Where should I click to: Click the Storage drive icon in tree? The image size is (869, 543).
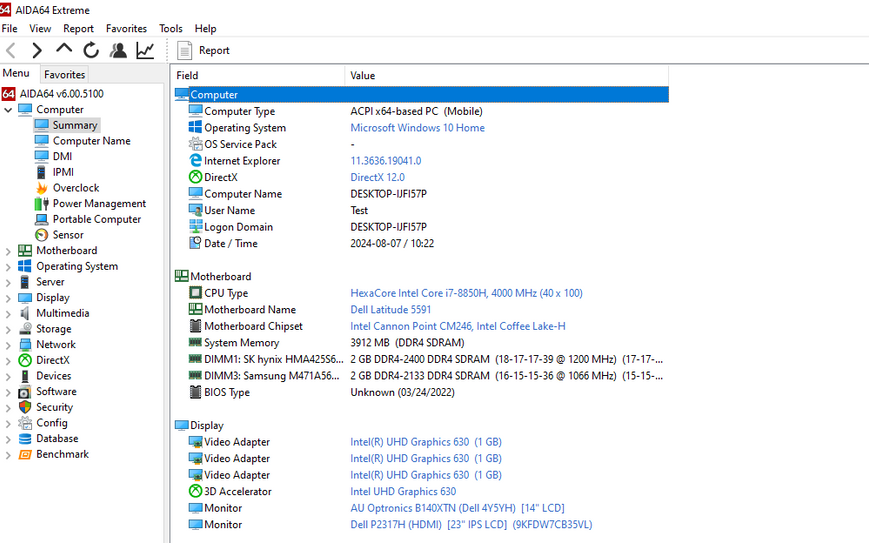[25, 329]
